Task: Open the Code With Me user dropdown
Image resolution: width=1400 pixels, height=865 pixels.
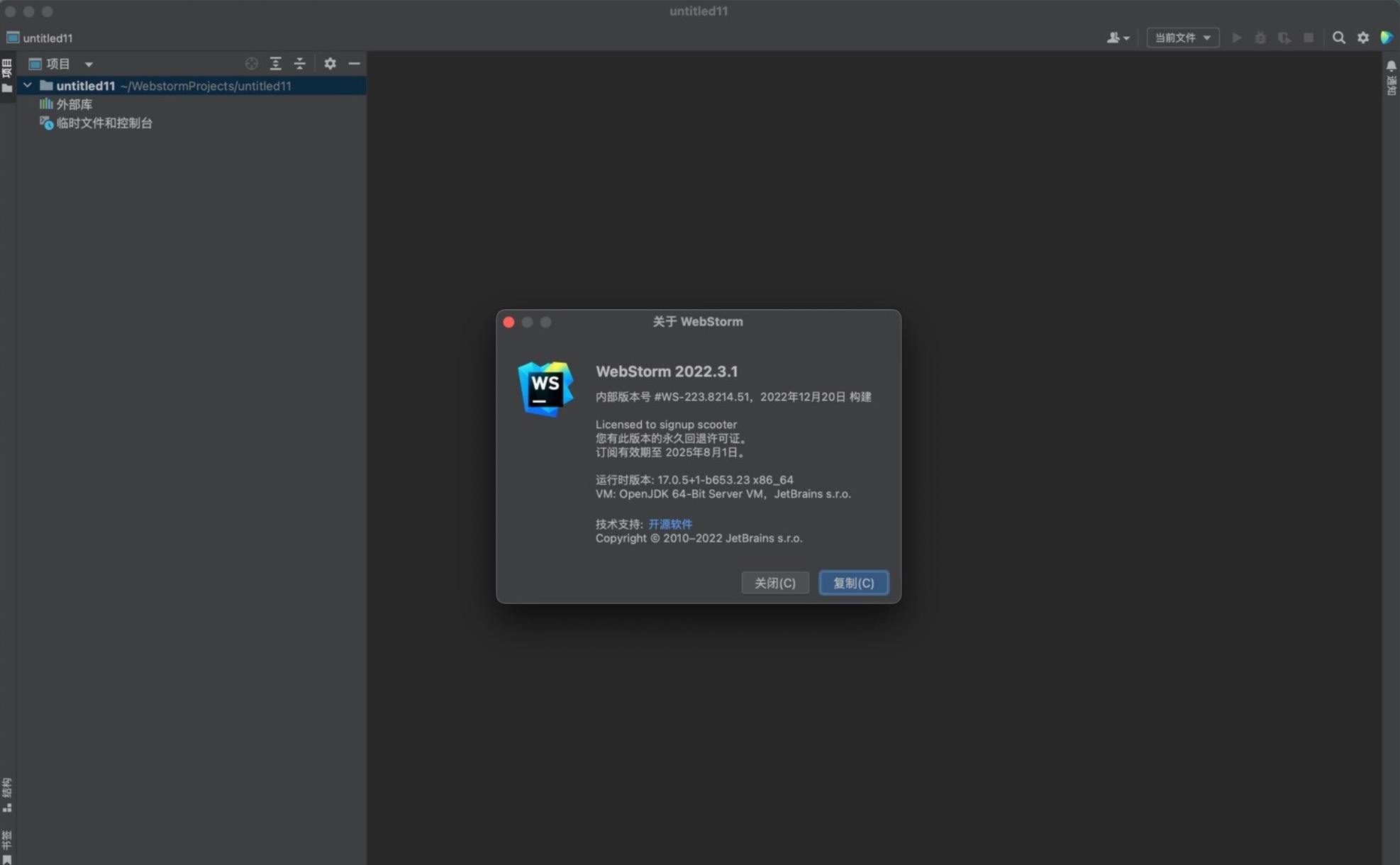Action: click(x=1117, y=38)
